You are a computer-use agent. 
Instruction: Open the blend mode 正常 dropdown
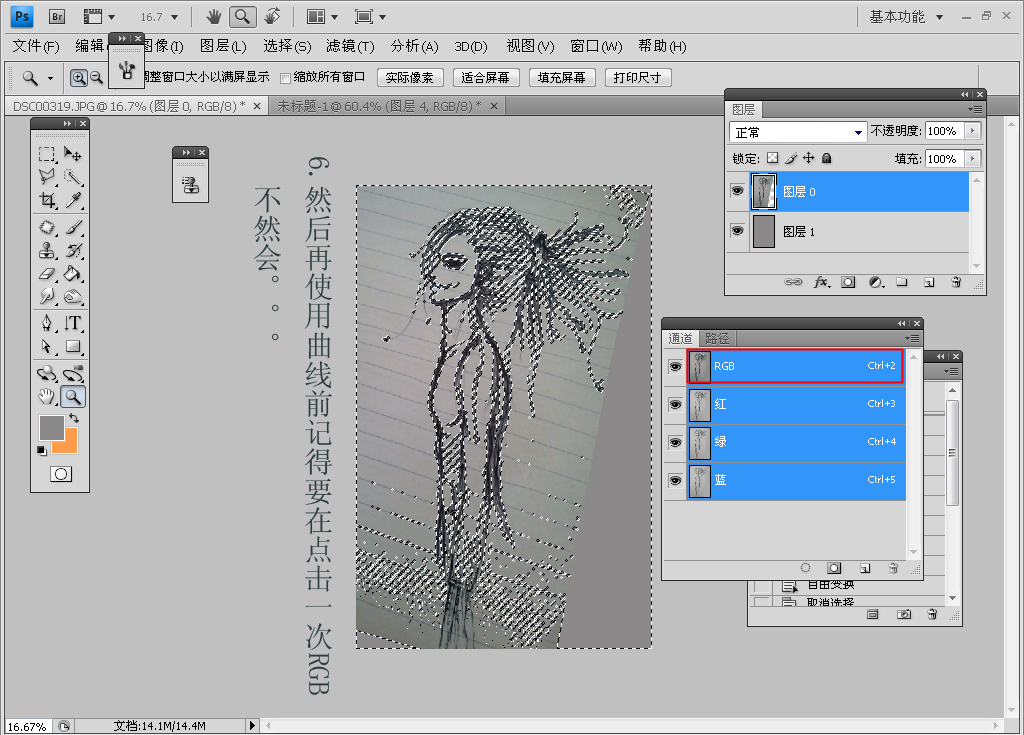(x=798, y=132)
